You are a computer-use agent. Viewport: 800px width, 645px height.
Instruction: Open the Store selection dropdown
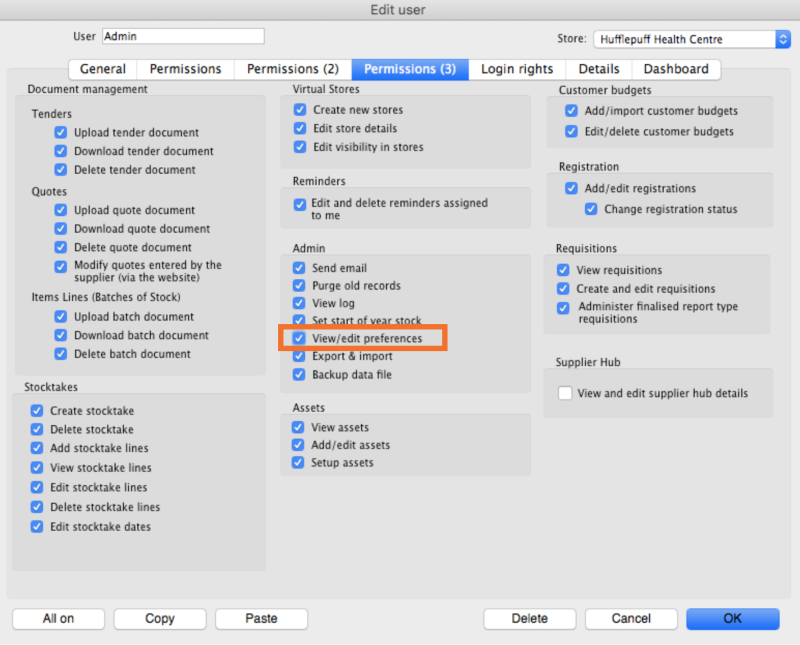[x=780, y=39]
